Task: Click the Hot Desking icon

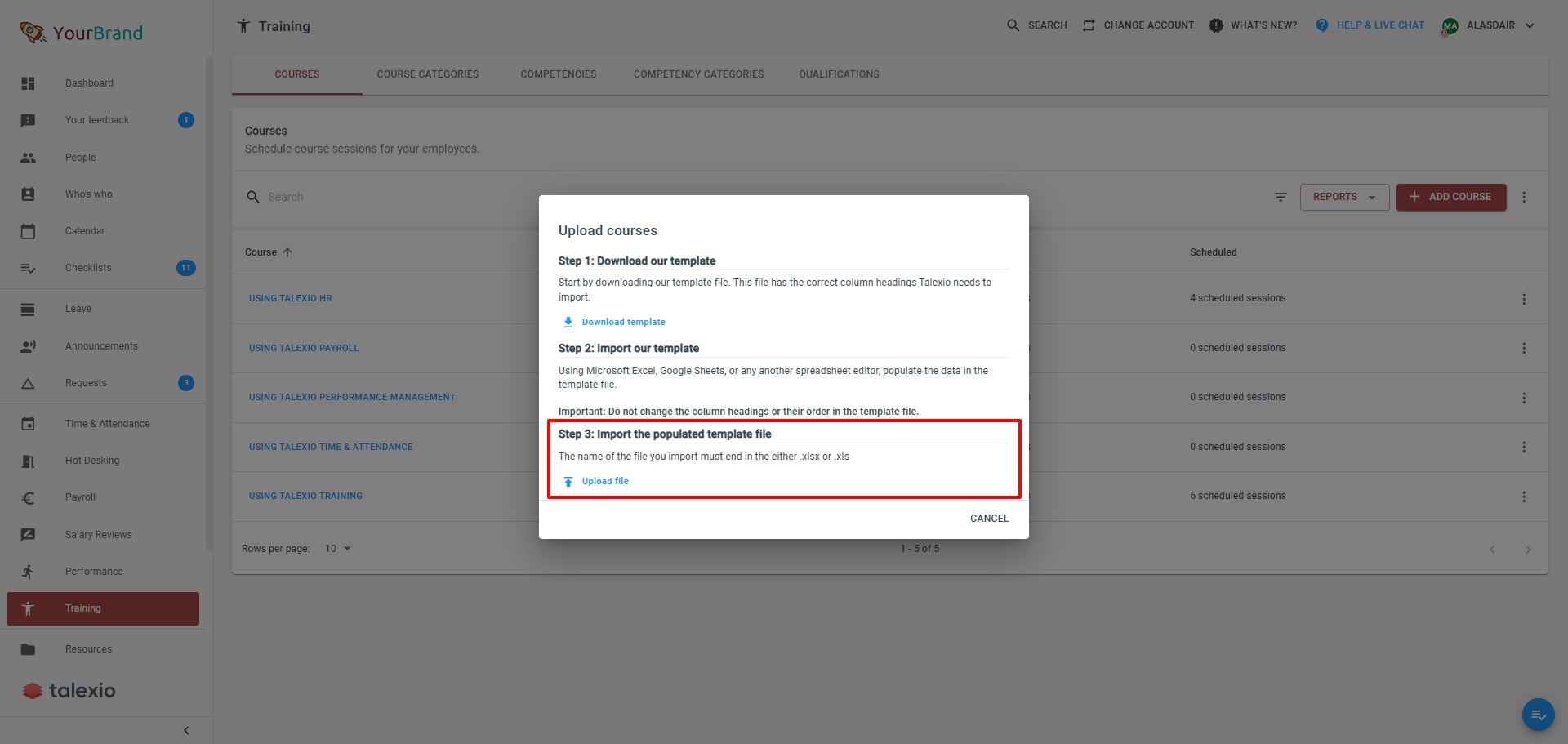Action: 28,461
